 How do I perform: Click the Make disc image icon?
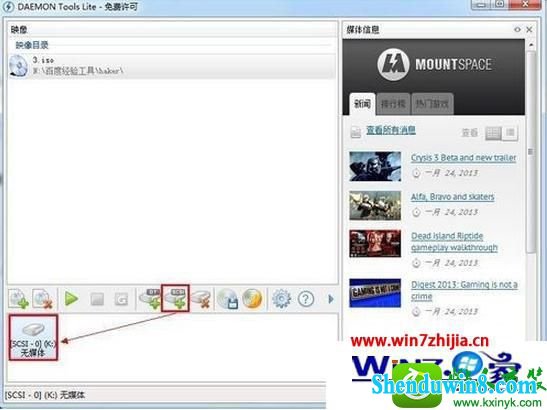pos(227,299)
